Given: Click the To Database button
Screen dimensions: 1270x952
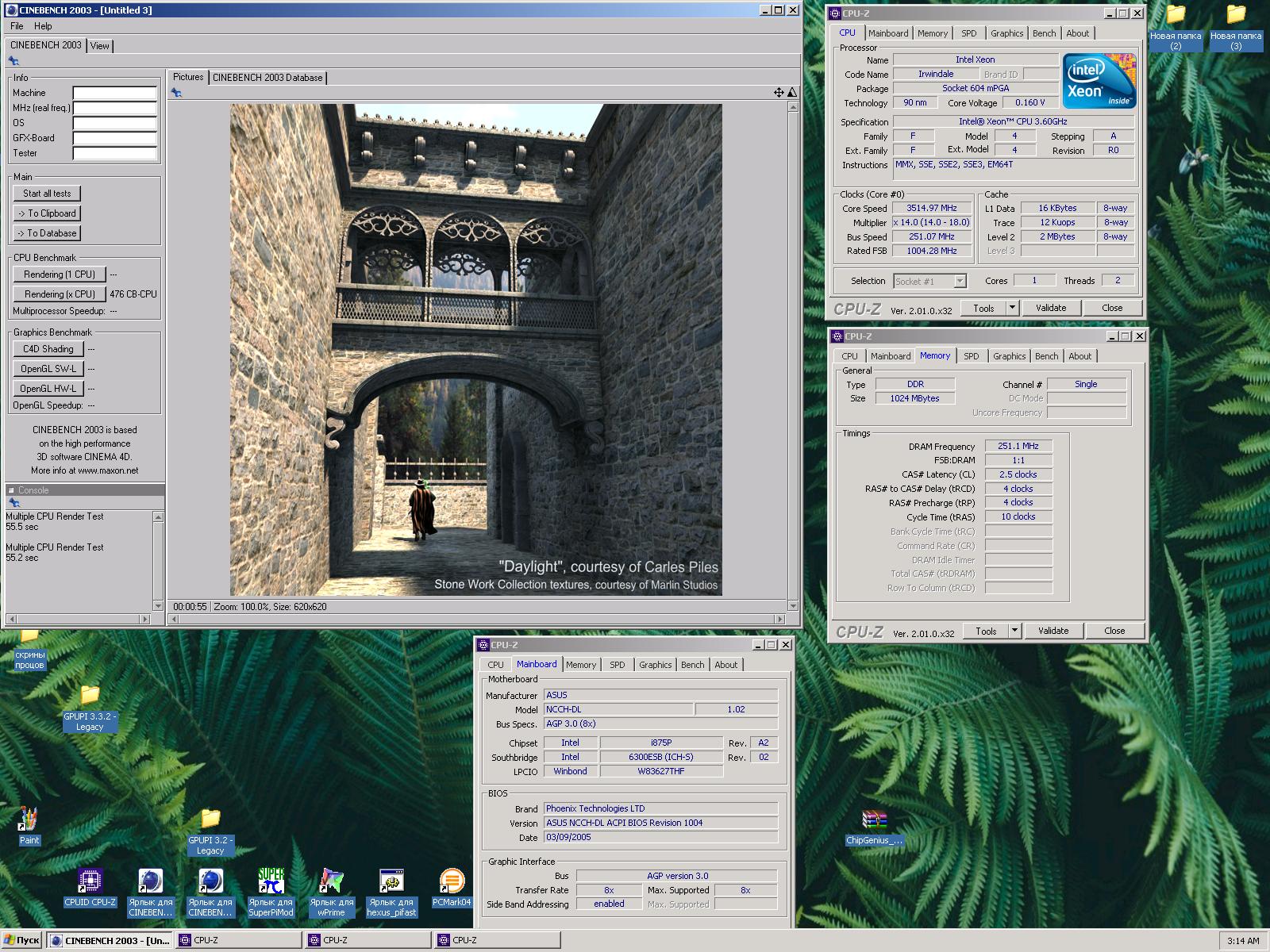Looking at the screenshot, I should 47,233.
